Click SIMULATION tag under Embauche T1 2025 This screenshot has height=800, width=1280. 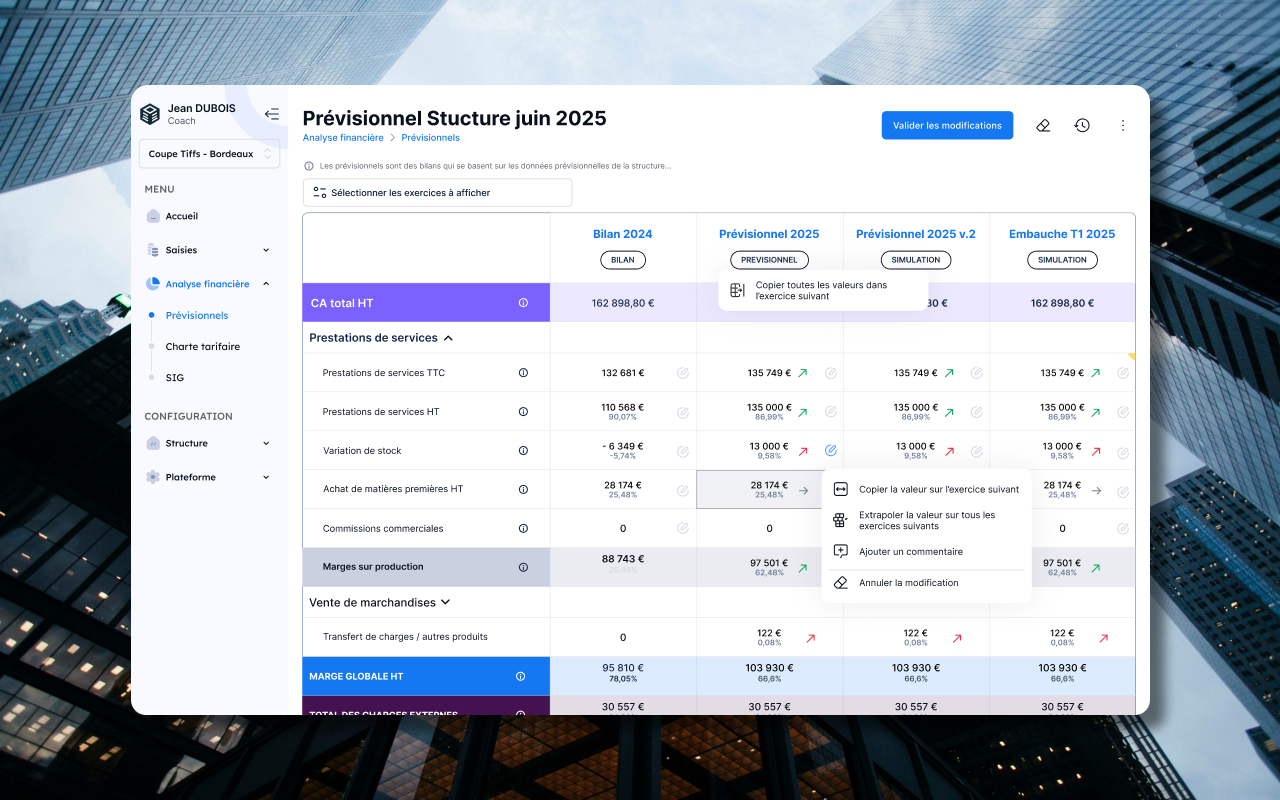(1062, 260)
